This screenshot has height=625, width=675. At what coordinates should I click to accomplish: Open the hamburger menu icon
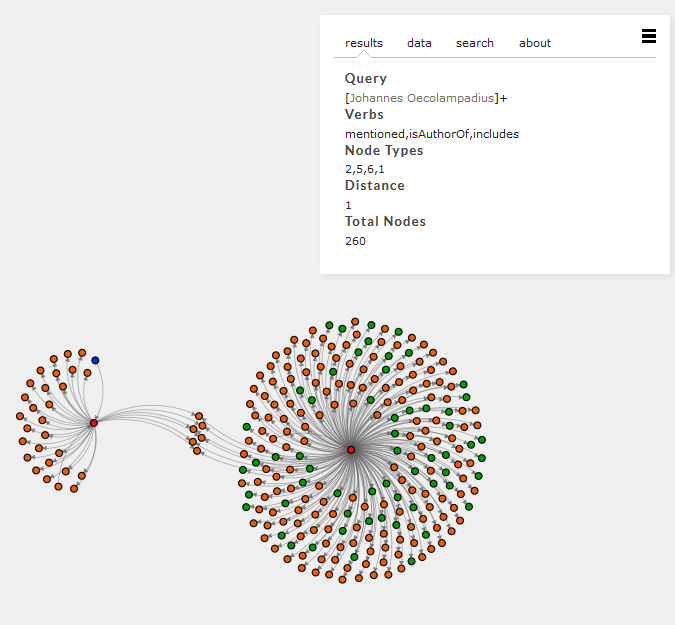tap(649, 36)
